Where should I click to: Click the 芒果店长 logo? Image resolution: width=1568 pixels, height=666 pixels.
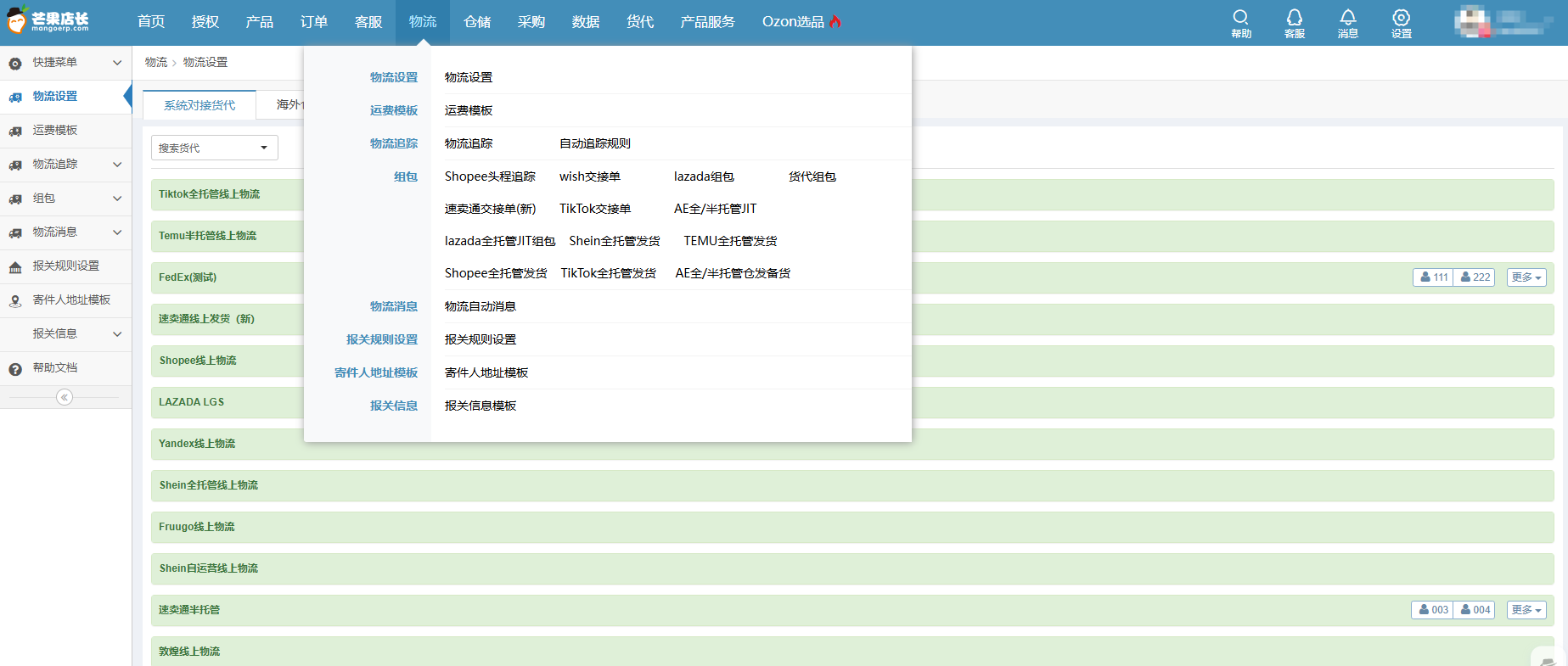point(48,20)
